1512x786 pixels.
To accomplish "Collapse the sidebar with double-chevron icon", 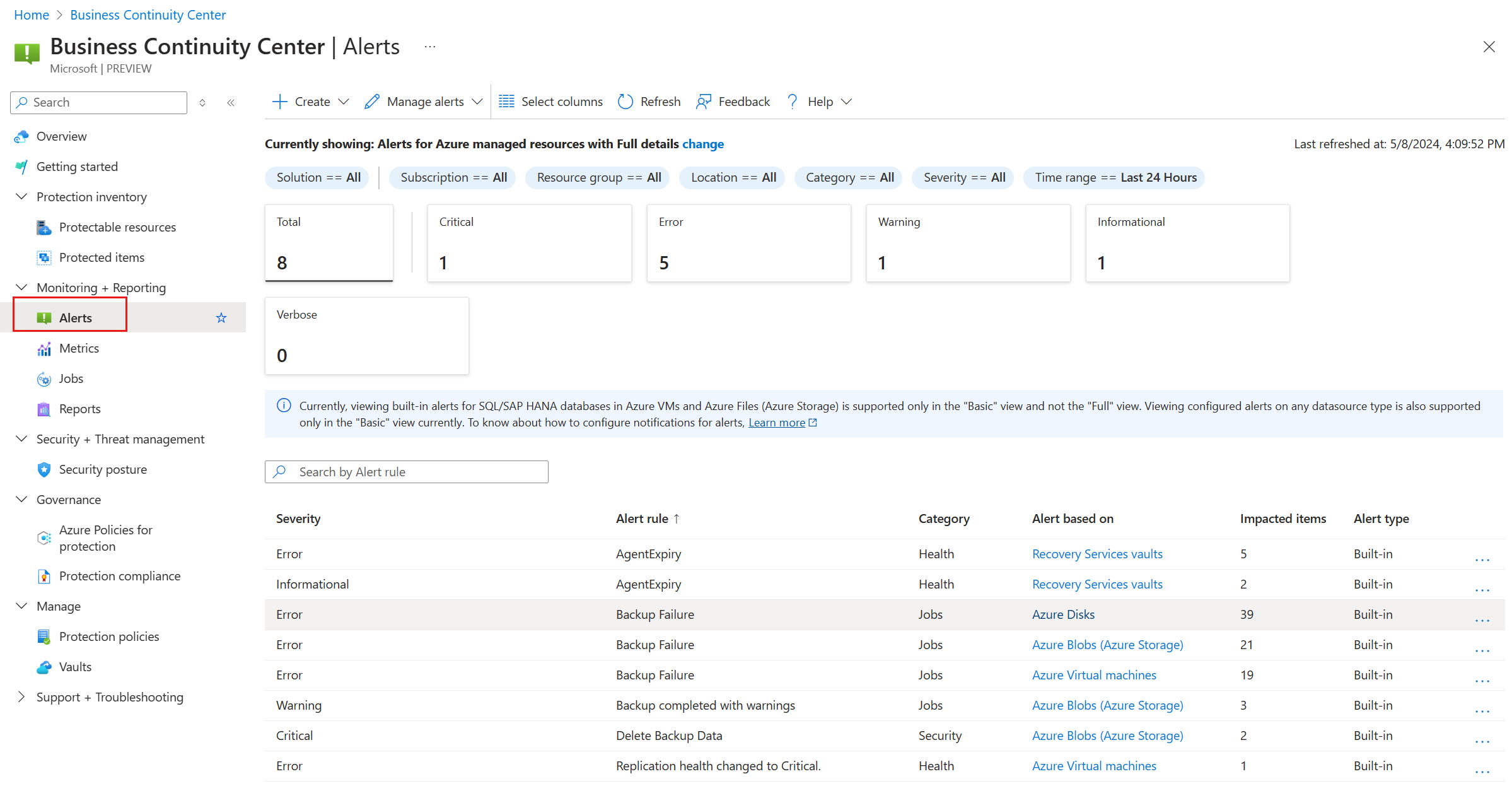I will (231, 103).
